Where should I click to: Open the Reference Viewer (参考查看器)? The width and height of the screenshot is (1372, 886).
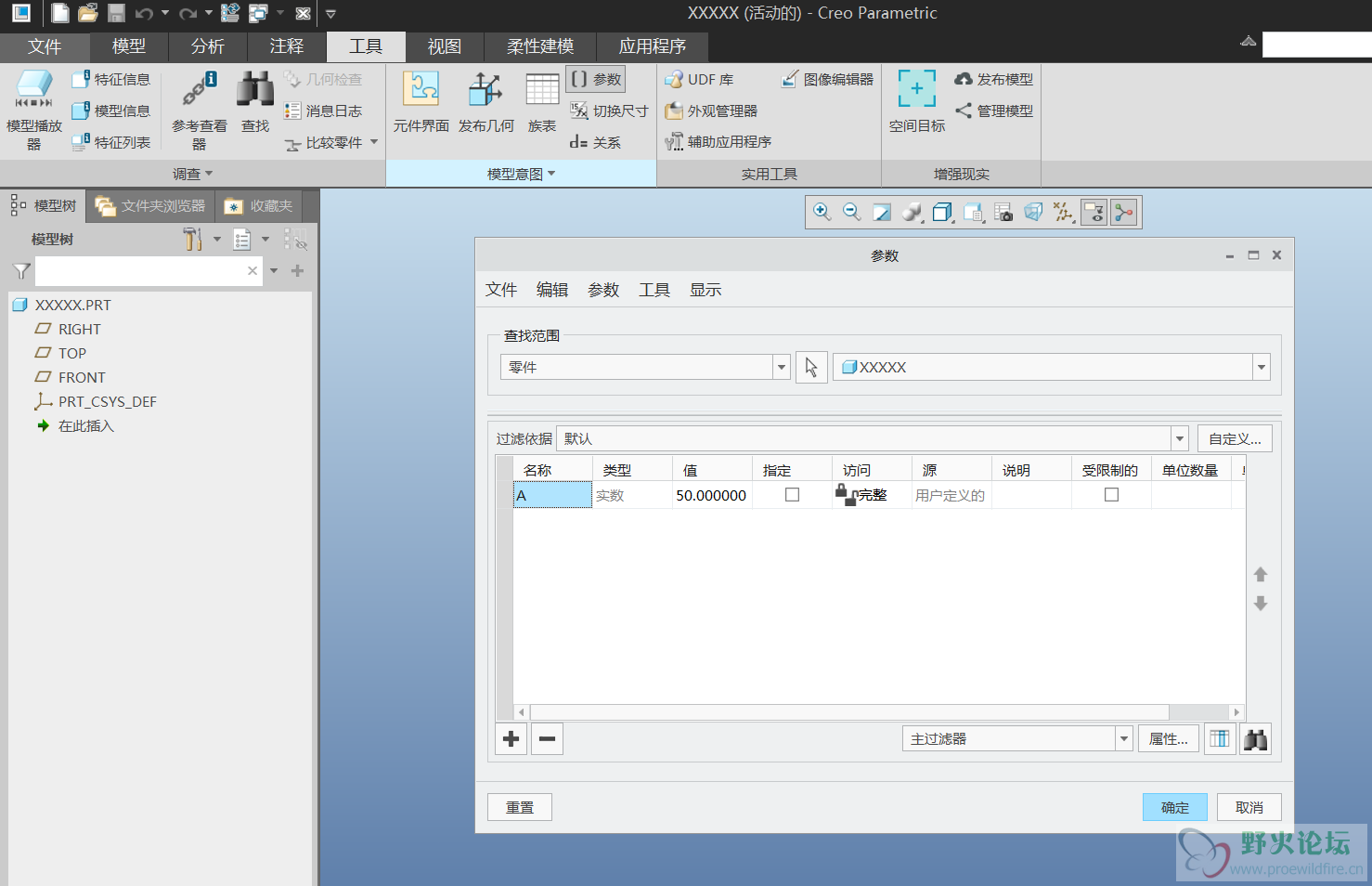click(x=200, y=110)
